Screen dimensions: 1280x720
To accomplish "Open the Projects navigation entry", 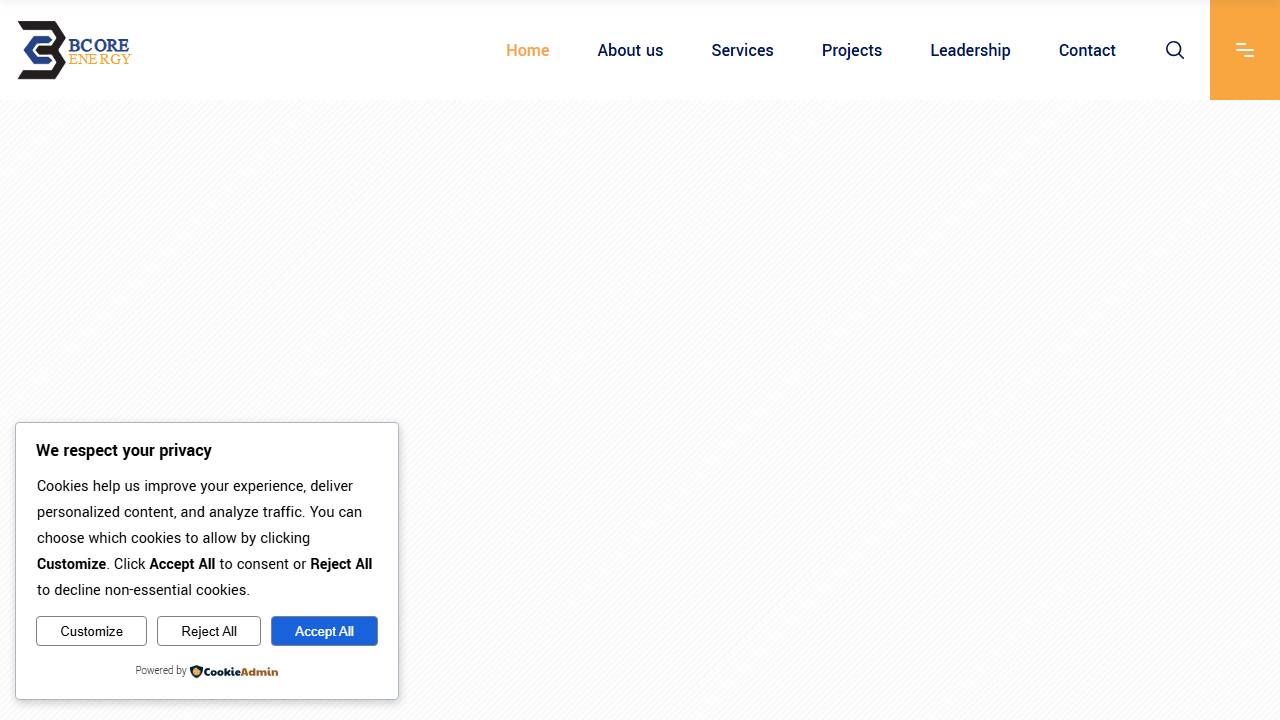I will [x=851, y=50].
